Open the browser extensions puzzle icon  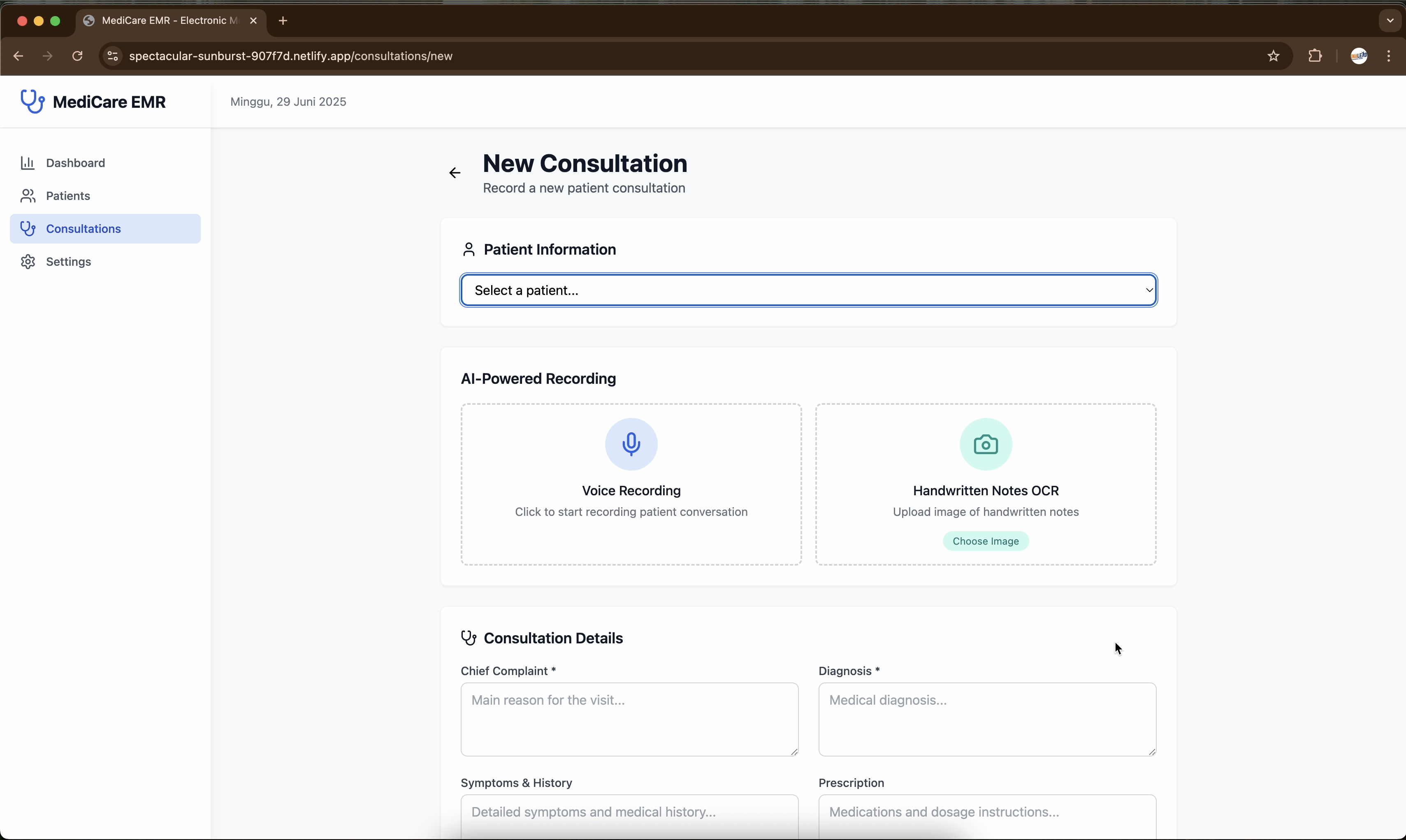[x=1314, y=56]
